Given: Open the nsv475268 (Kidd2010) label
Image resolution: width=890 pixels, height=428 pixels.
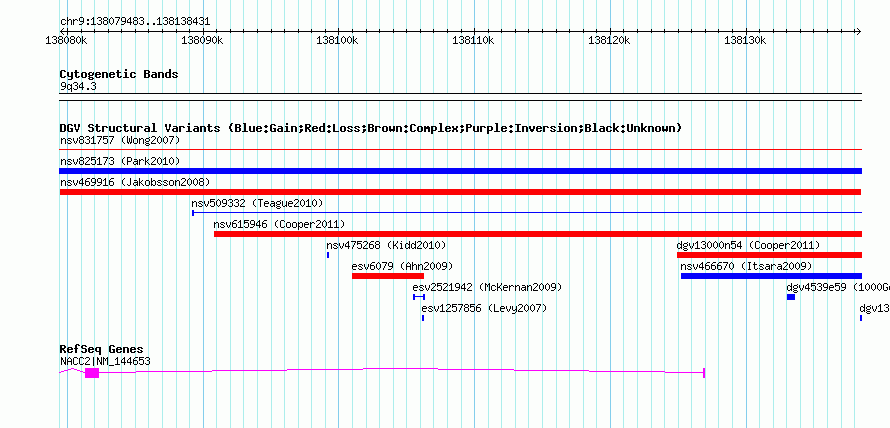Looking at the screenshot, I should coord(386,245).
